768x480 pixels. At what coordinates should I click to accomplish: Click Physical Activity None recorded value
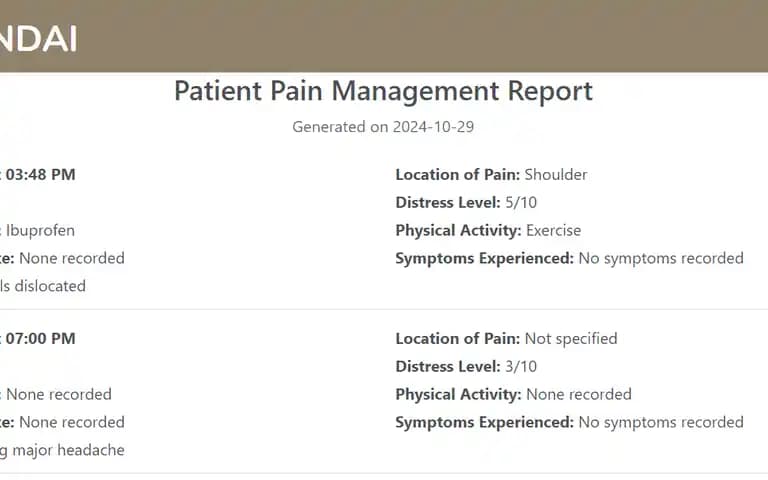(x=578, y=395)
